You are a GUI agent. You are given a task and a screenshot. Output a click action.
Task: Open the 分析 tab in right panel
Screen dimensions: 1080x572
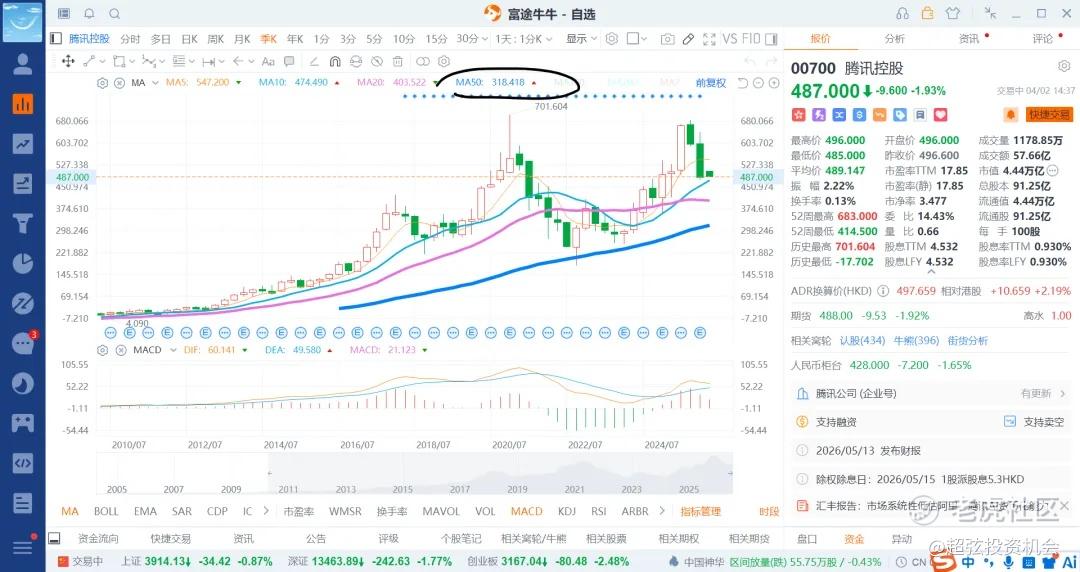(x=895, y=39)
